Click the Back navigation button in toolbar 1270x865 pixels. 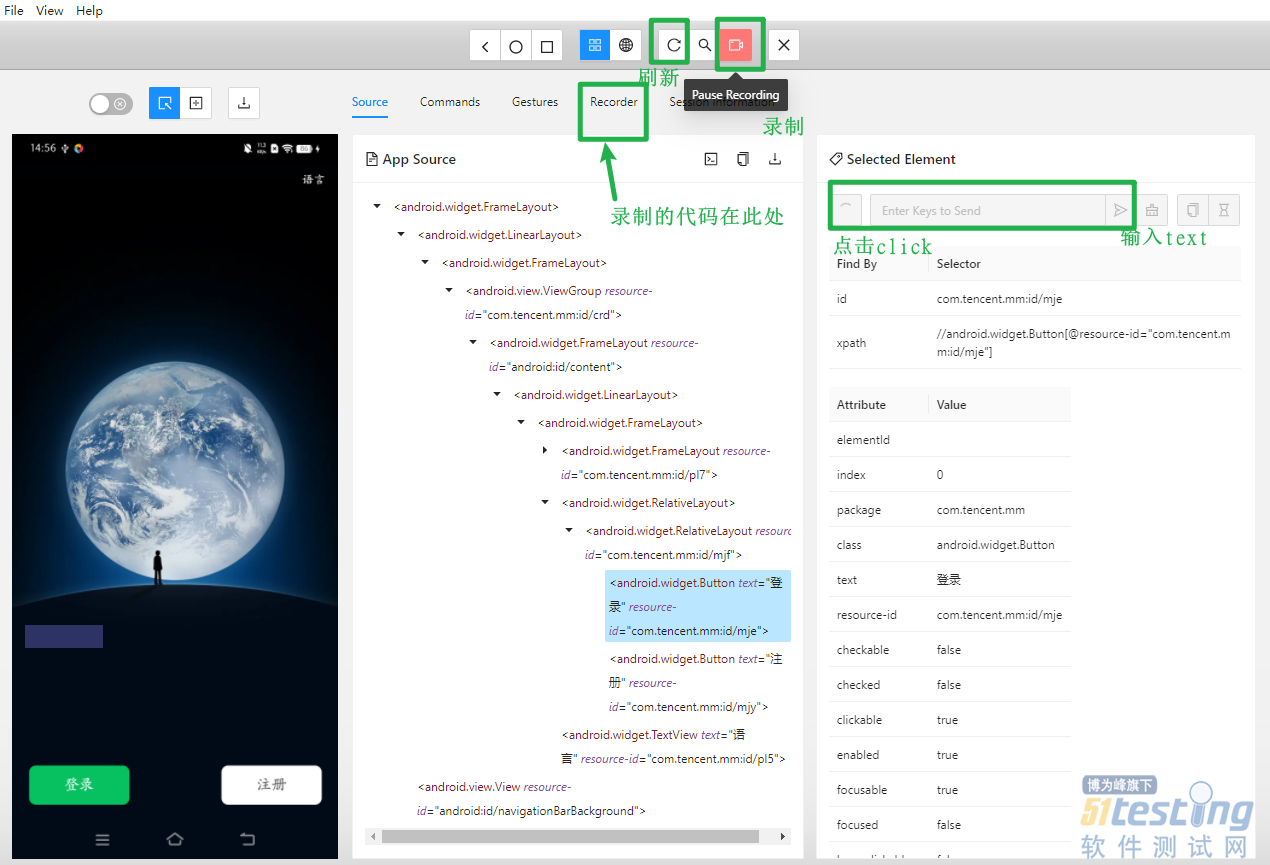tap(485, 46)
